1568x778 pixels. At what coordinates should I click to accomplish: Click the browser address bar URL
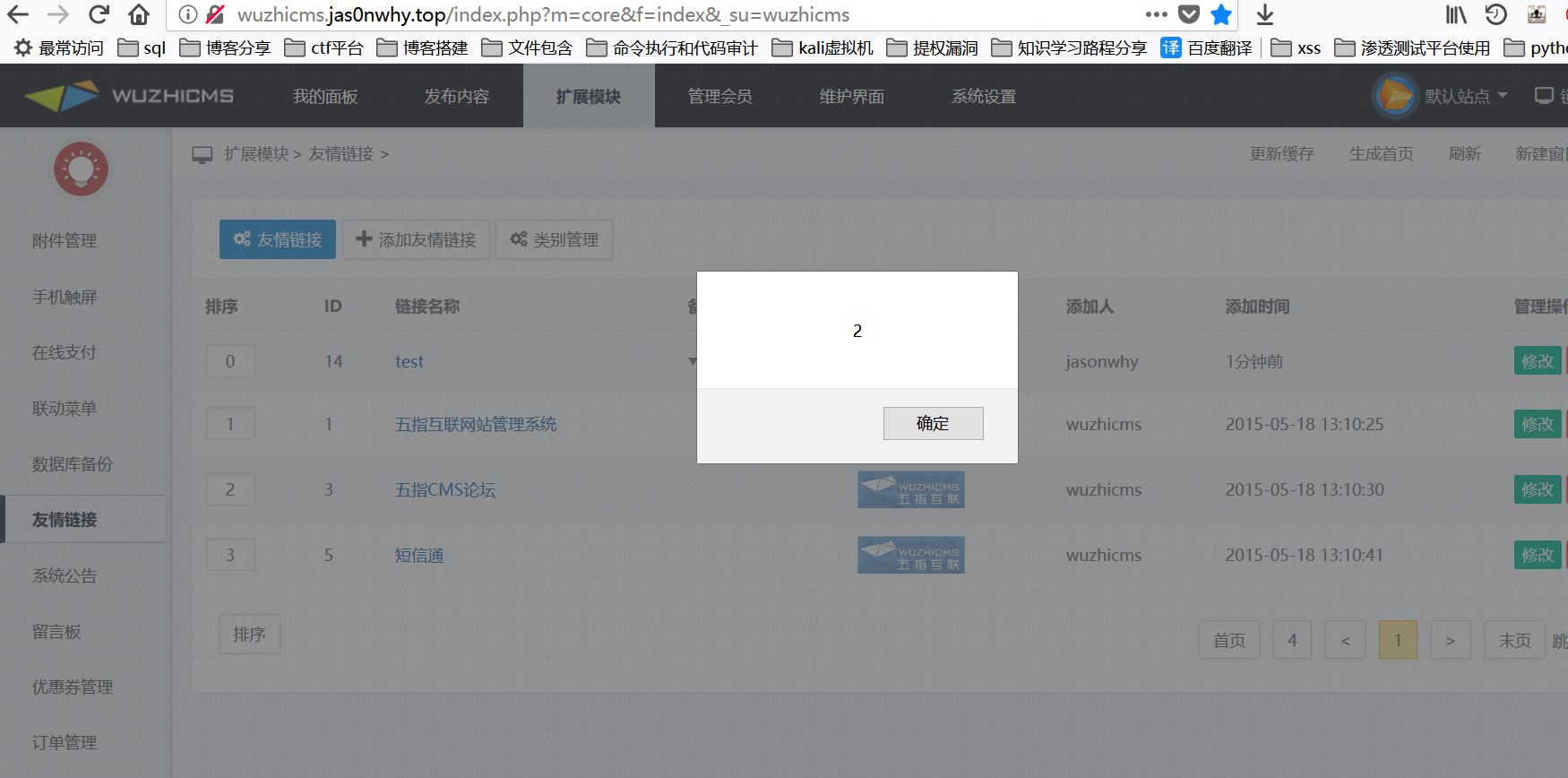coord(543,14)
